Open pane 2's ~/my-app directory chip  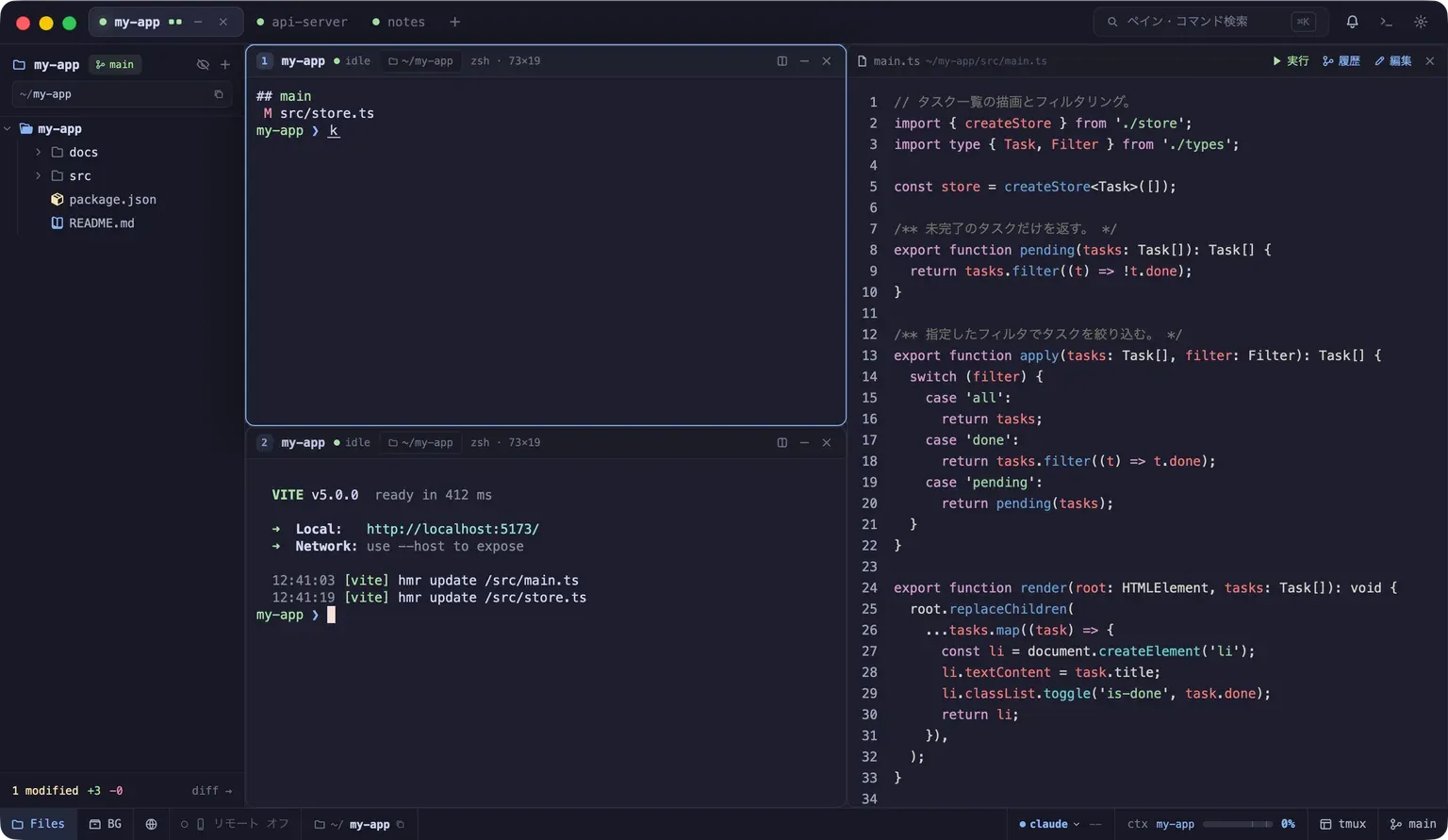(x=420, y=443)
